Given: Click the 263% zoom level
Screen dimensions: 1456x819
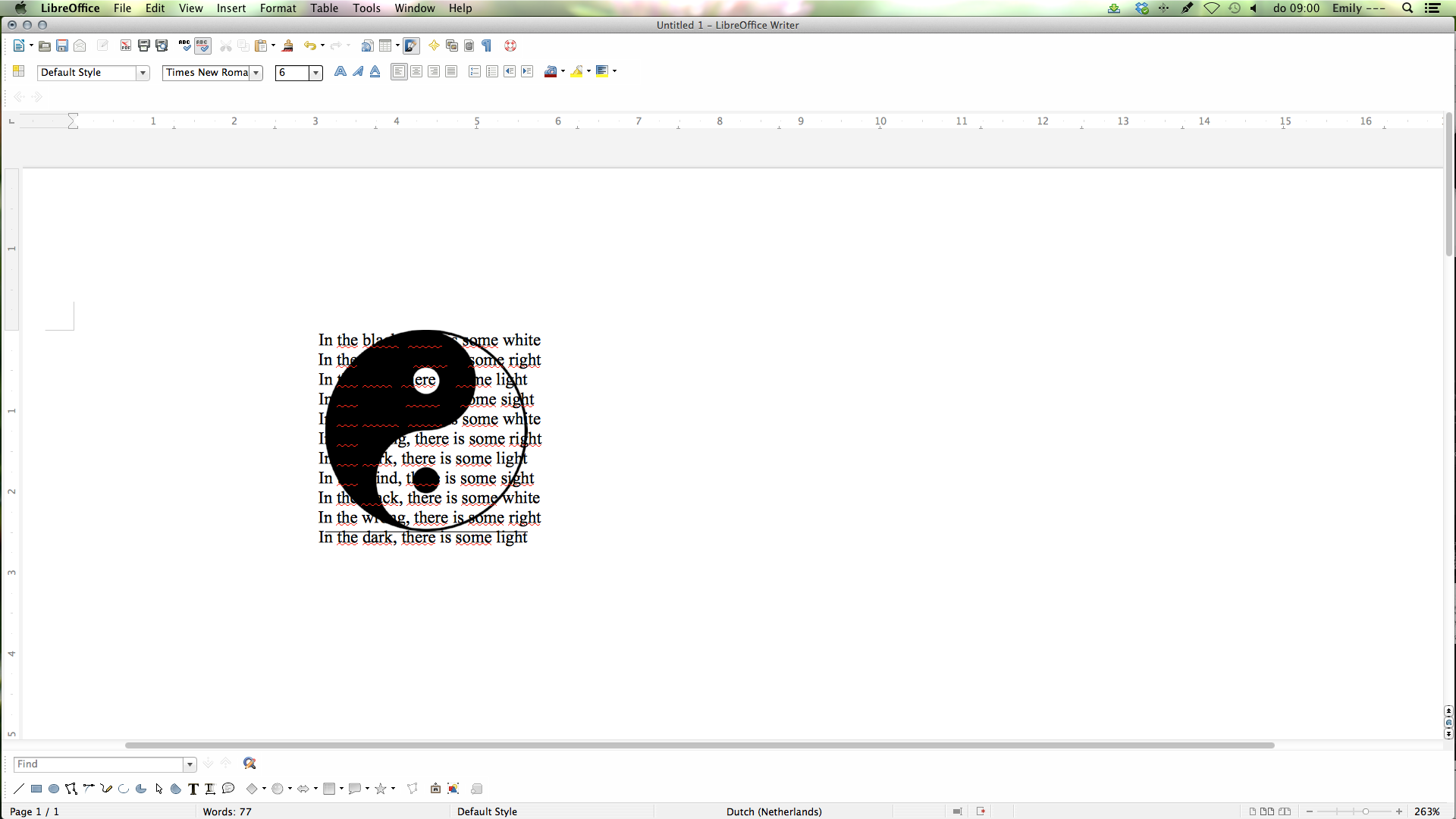Looking at the screenshot, I should [1426, 811].
